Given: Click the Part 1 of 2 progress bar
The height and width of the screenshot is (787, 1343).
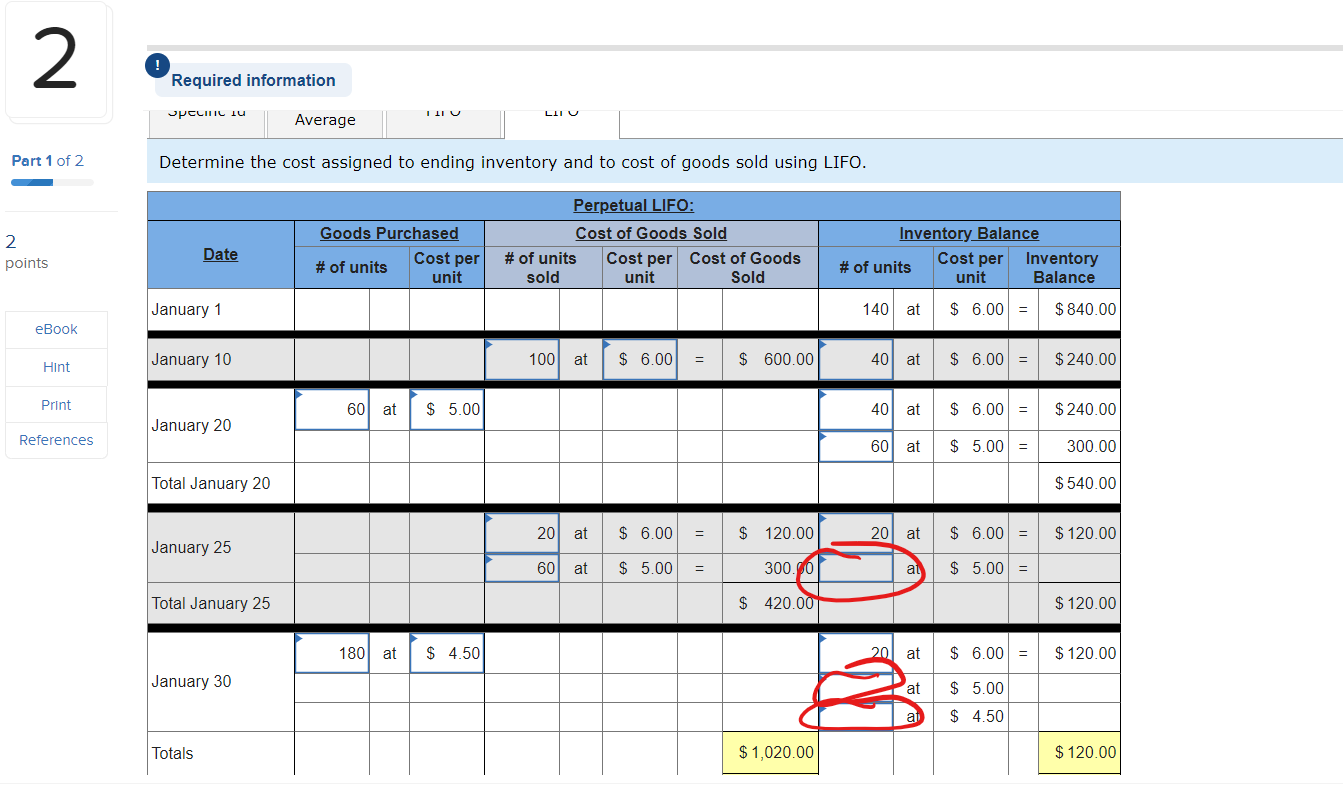Looking at the screenshot, I should pyautogui.click(x=52, y=182).
